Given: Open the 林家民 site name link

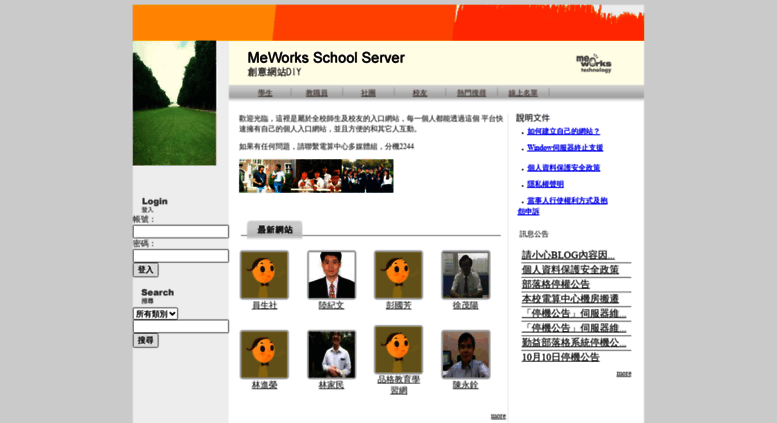Looking at the screenshot, I should [x=332, y=385].
